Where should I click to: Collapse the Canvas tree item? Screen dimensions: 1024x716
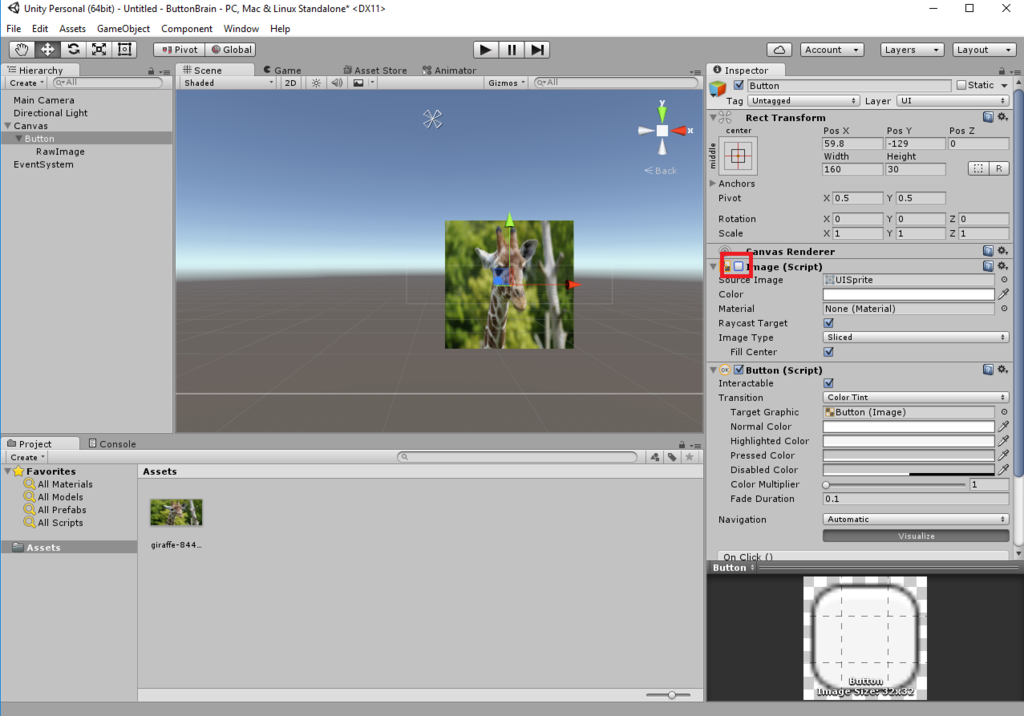(x=8, y=125)
